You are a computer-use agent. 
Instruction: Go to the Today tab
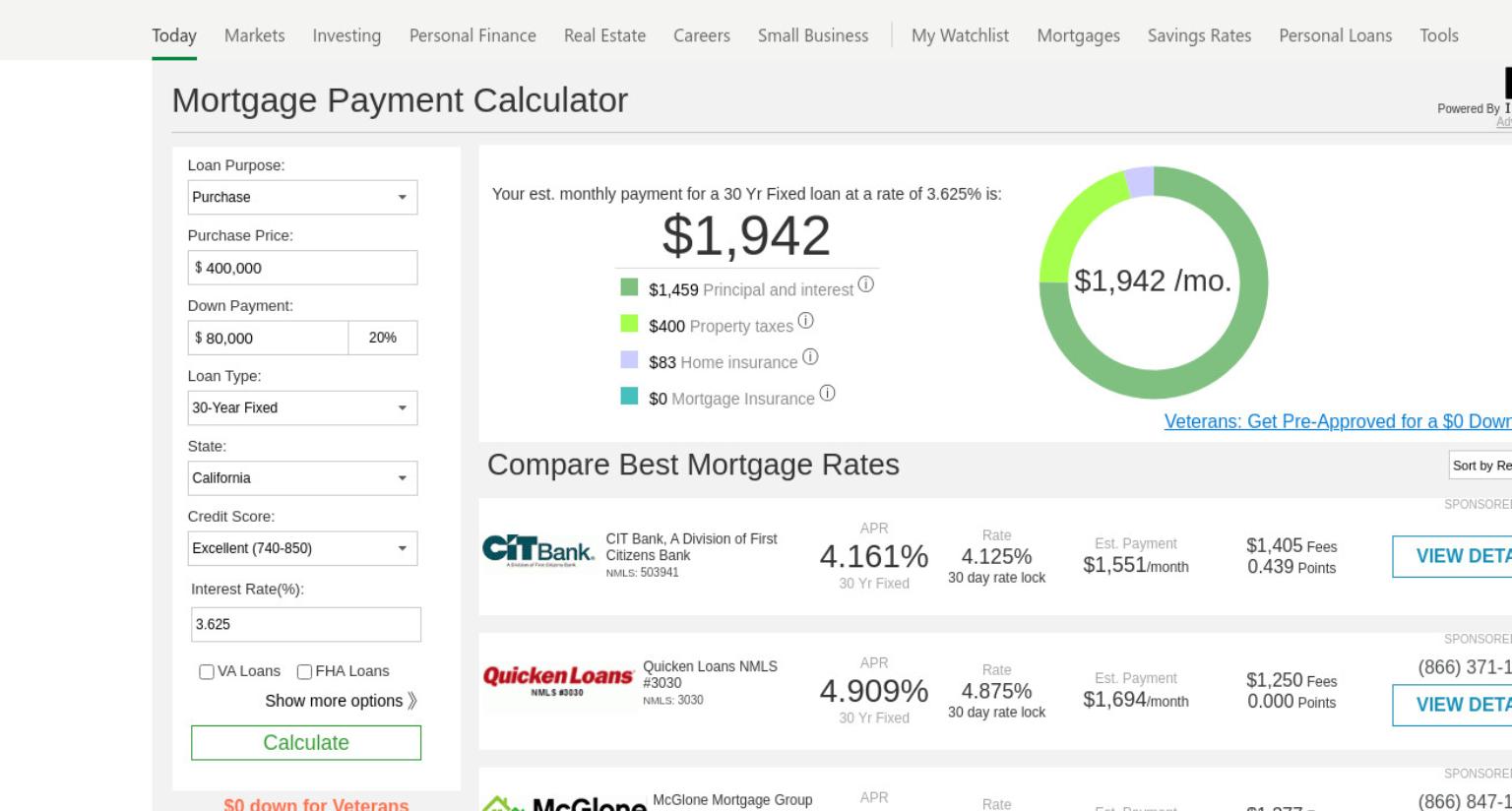174,35
